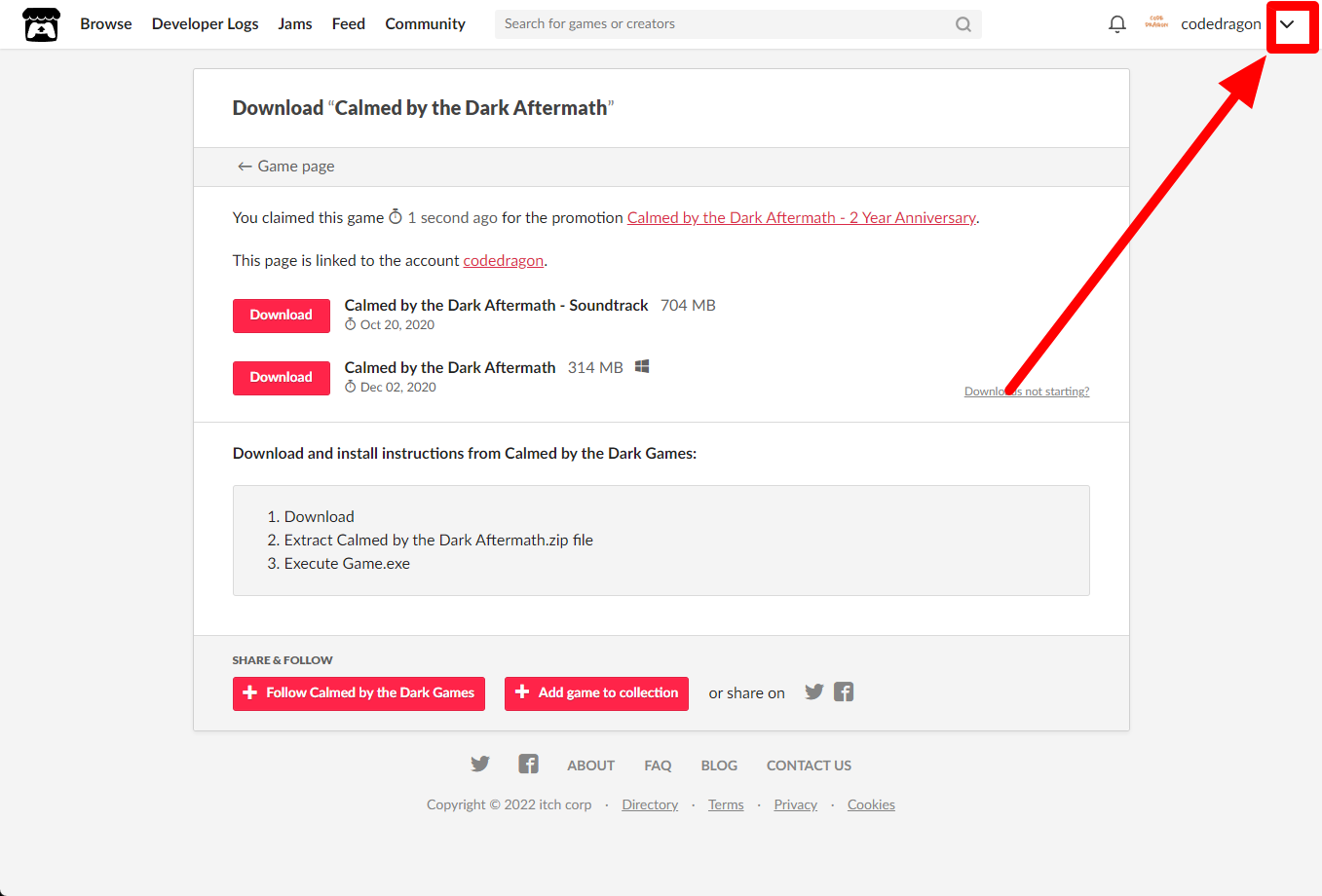Screen dimensions: 1322x896
Task: Open 'Downloads not starting?' help link
Action: [1027, 392]
